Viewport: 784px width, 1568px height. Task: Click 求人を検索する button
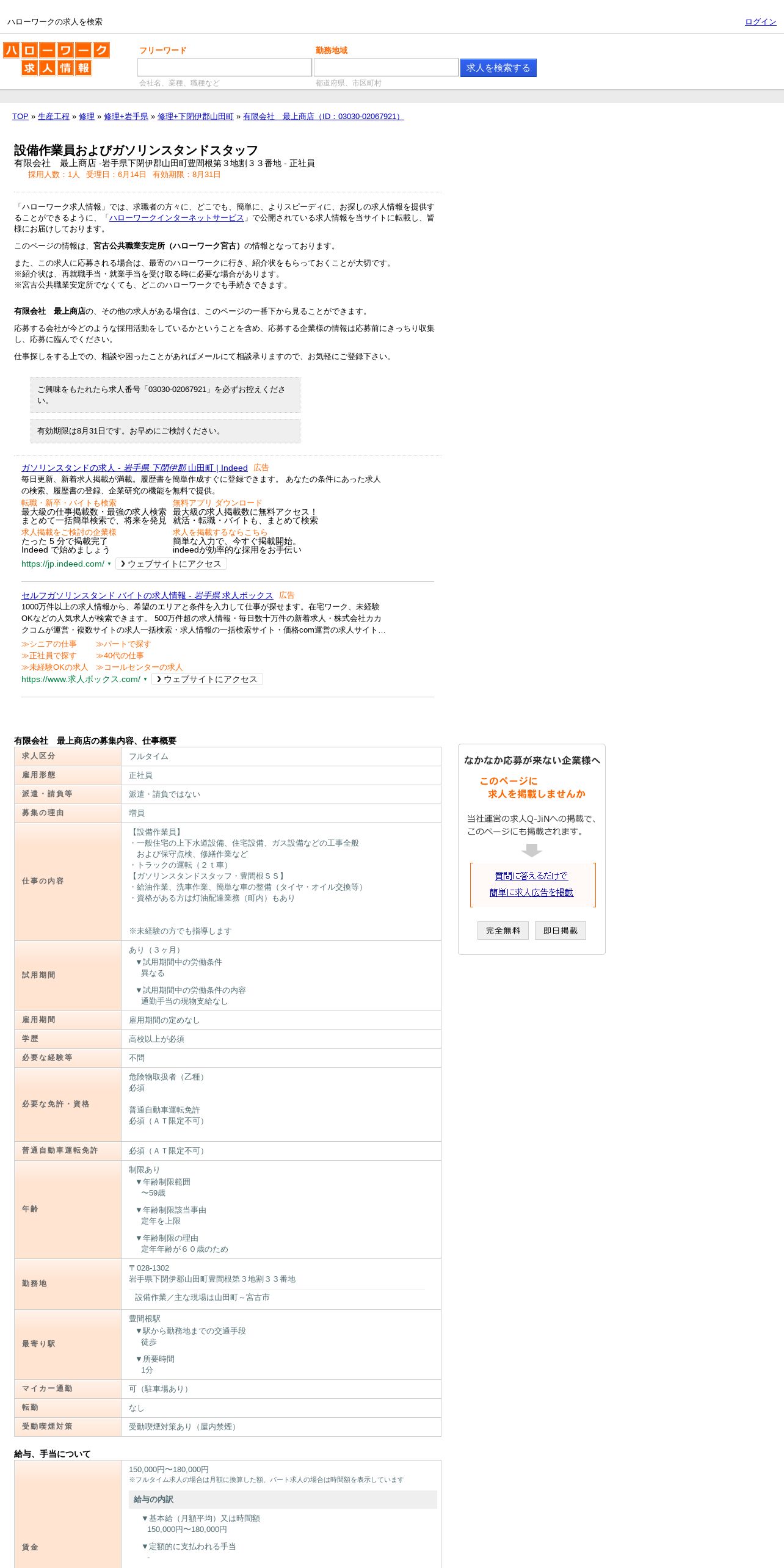coord(498,68)
